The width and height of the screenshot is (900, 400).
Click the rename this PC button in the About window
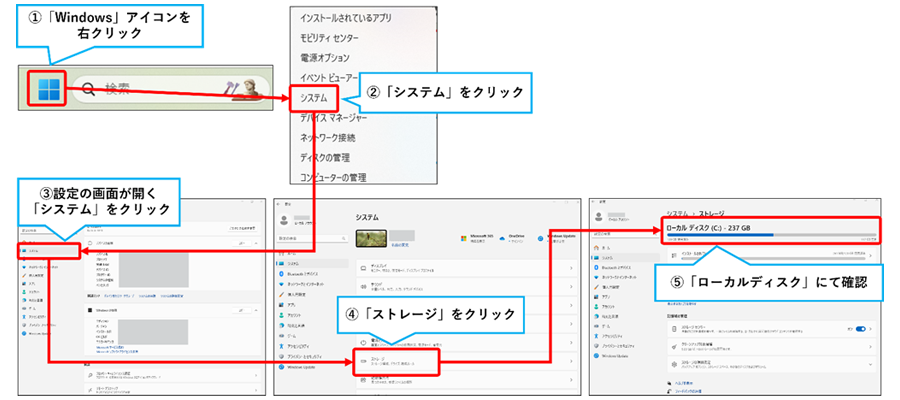coord(240,228)
